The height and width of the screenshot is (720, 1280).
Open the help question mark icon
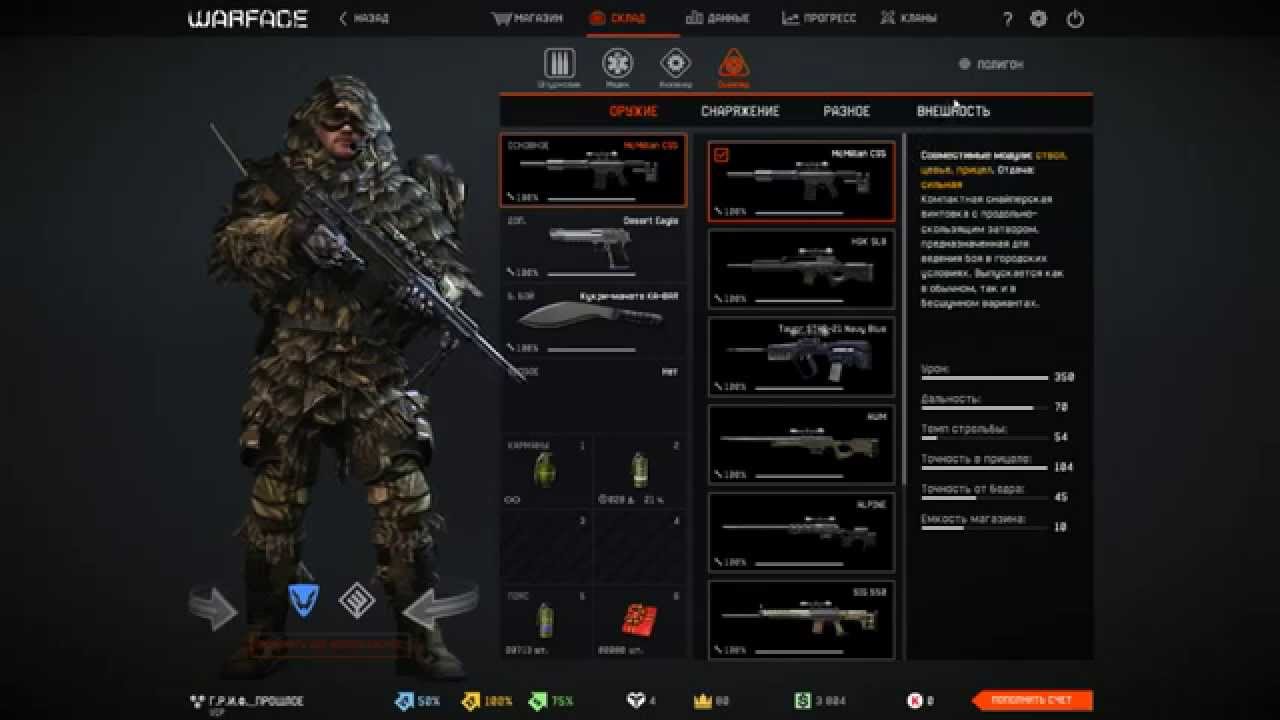[1007, 19]
